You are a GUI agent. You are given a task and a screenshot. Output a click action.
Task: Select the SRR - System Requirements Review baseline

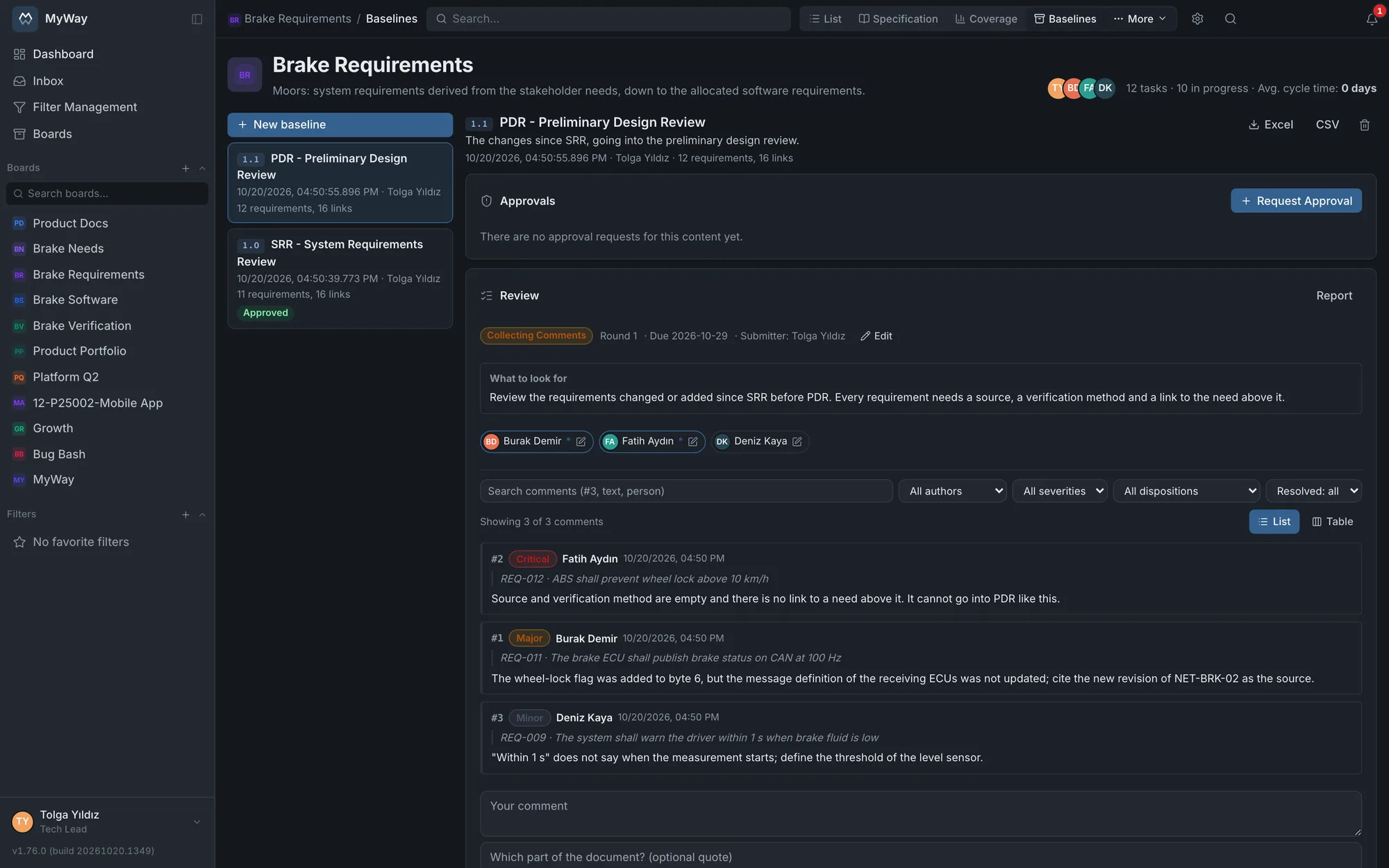pyautogui.click(x=340, y=278)
